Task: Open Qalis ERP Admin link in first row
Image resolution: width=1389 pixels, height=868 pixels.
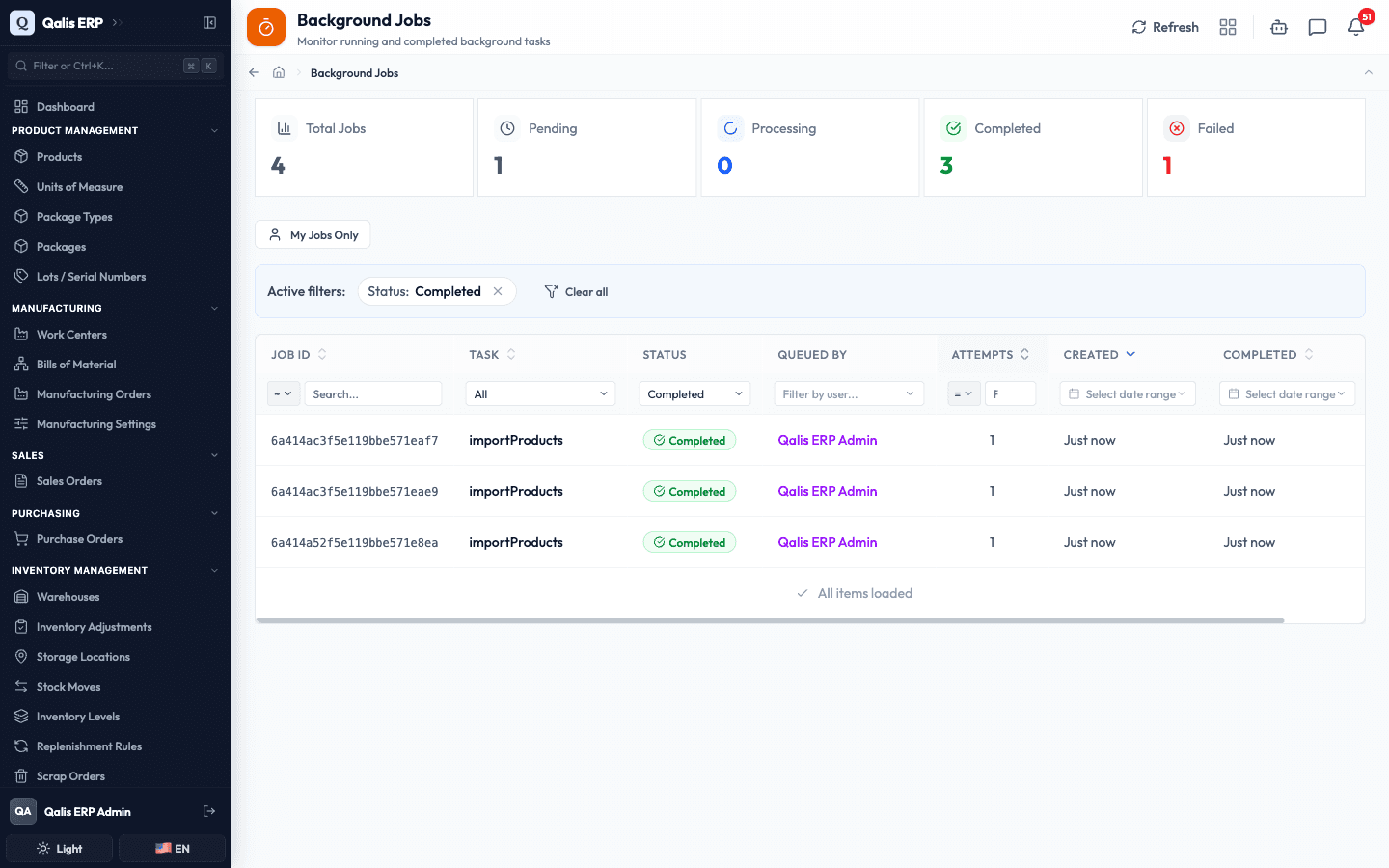Action: 828,440
